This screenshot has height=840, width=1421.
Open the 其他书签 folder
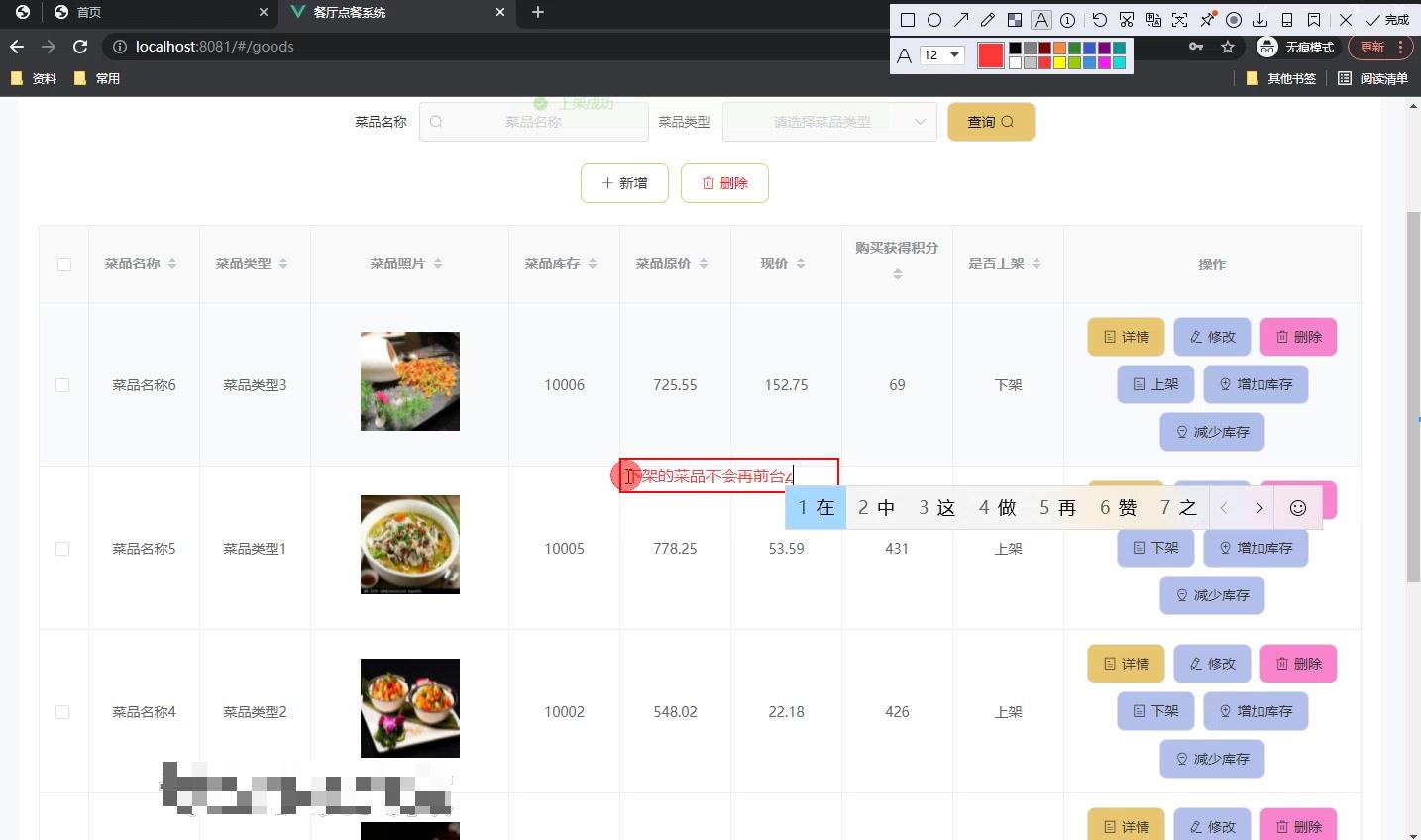1280,78
